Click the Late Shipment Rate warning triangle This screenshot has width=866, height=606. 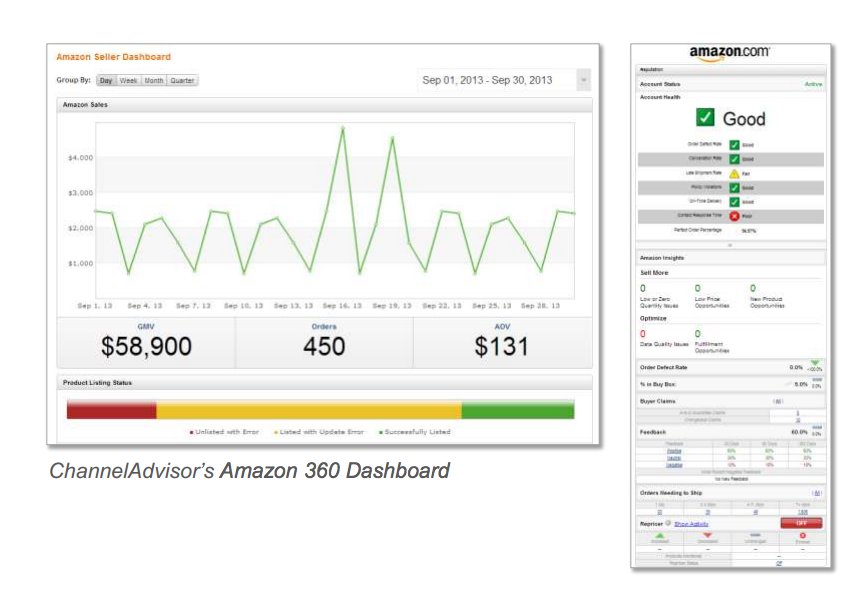tap(734, 173)
